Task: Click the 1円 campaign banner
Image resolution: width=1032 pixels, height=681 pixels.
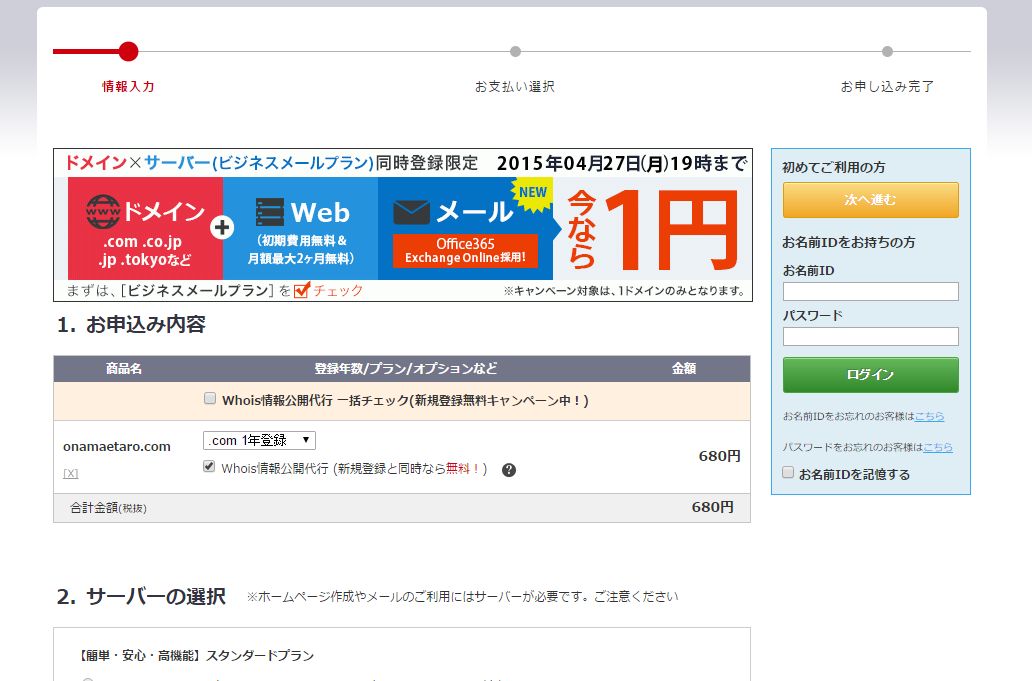Action: click(x=403, y=225)
